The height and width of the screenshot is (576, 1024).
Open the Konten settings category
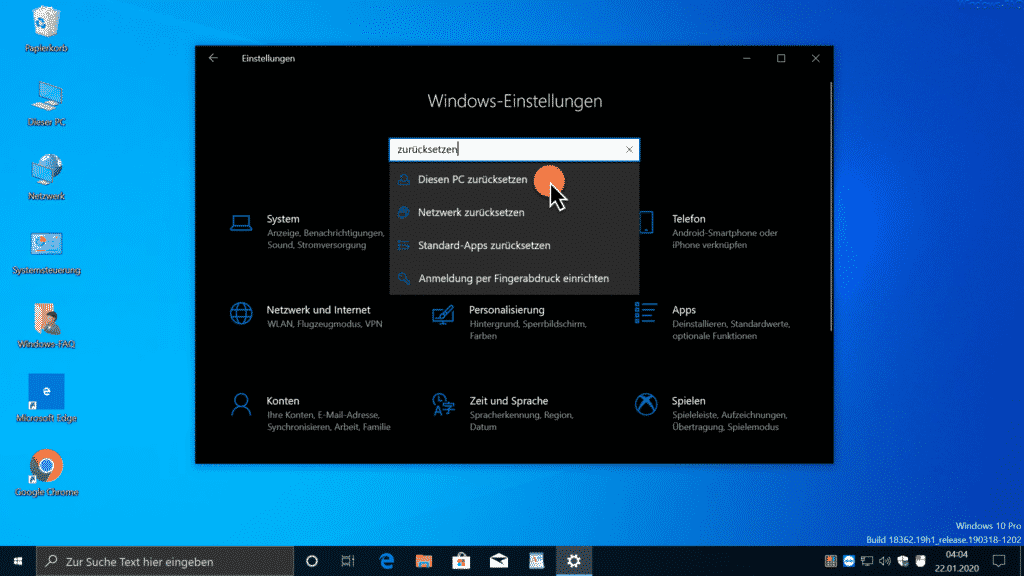click(x=310, y=413)
